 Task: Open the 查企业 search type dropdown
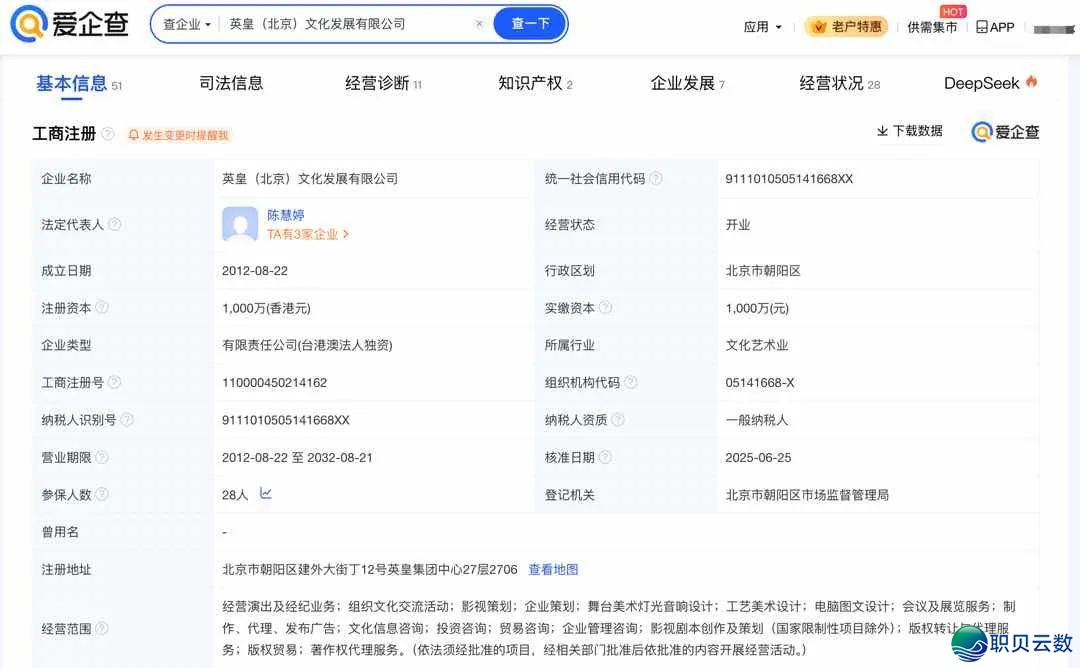tap(187, 24)
